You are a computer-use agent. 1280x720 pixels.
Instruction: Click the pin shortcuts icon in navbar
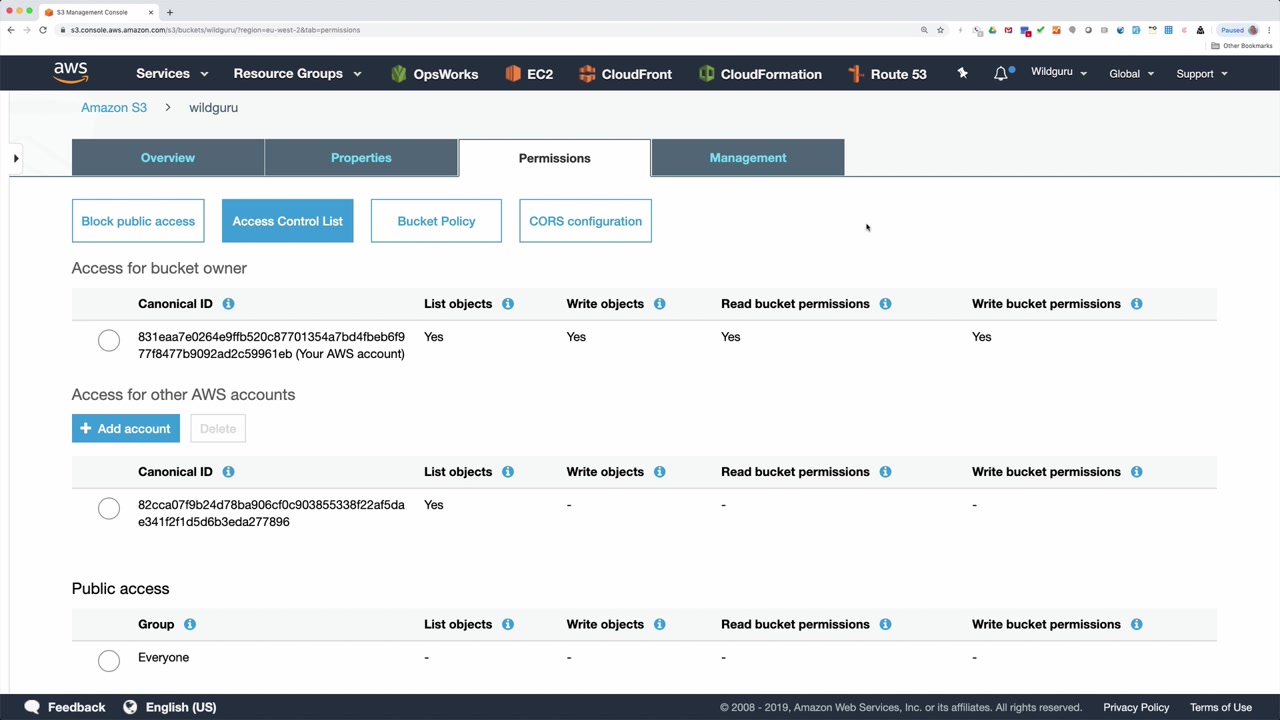962,73
